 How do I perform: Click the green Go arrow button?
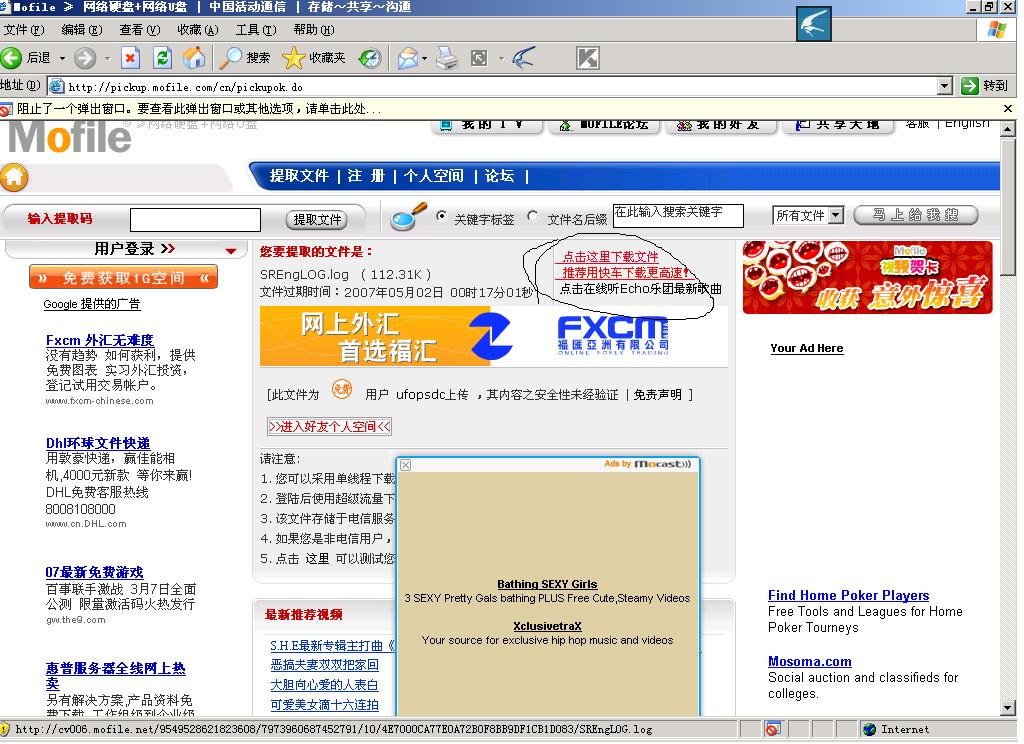click(970, 86)
